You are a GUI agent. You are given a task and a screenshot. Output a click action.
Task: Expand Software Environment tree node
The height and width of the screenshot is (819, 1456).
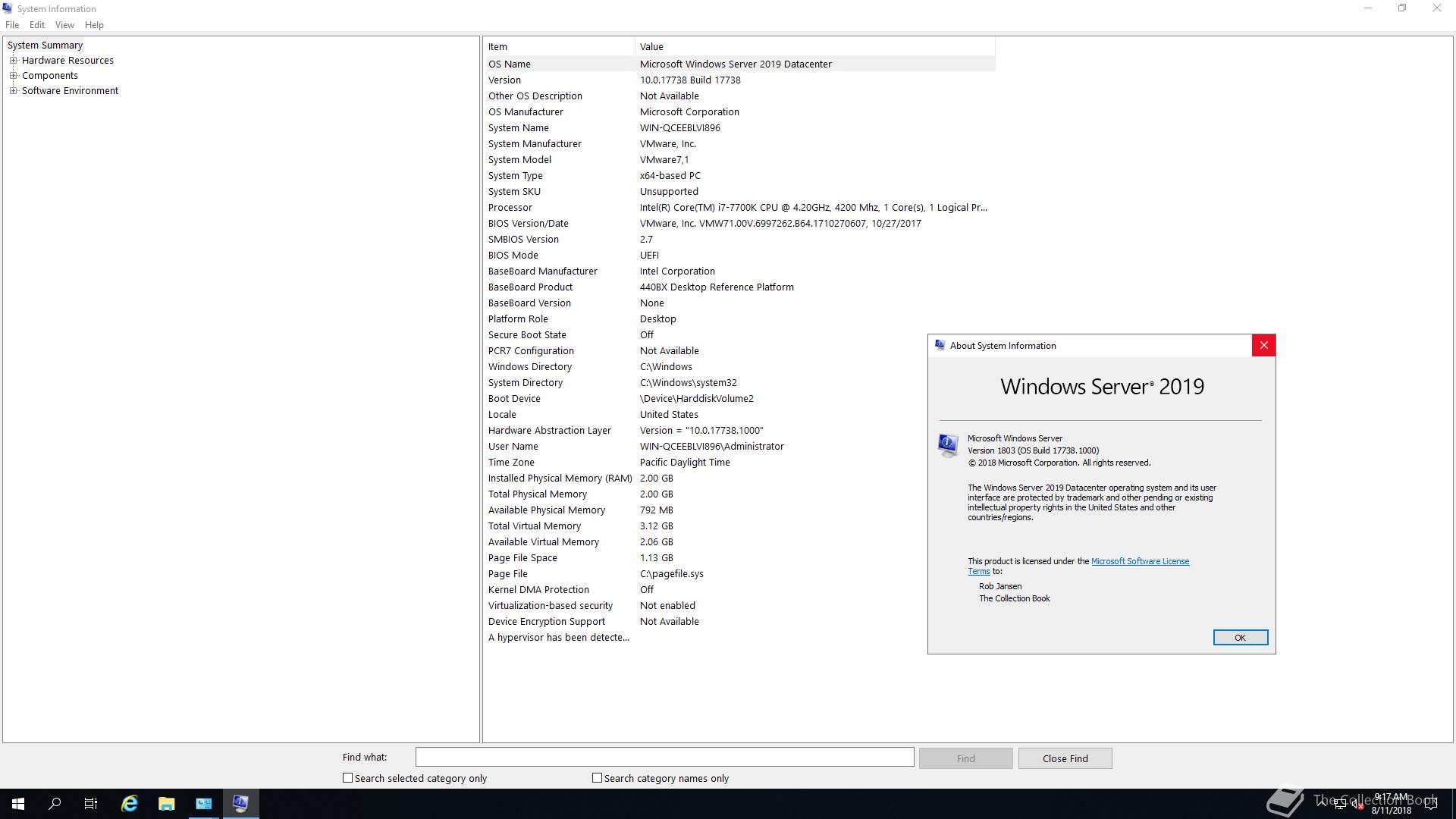(x=13, y=91)
